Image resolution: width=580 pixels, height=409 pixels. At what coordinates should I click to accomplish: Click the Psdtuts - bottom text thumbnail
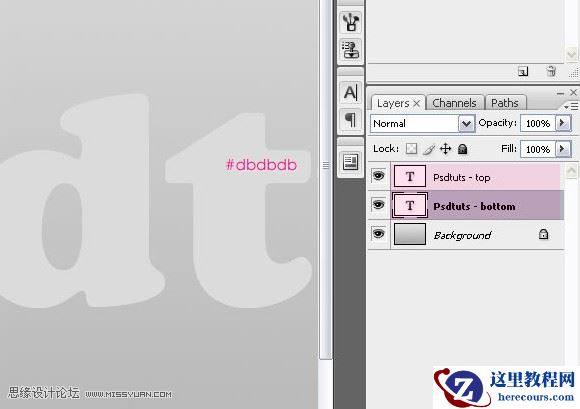click(409, 205)
